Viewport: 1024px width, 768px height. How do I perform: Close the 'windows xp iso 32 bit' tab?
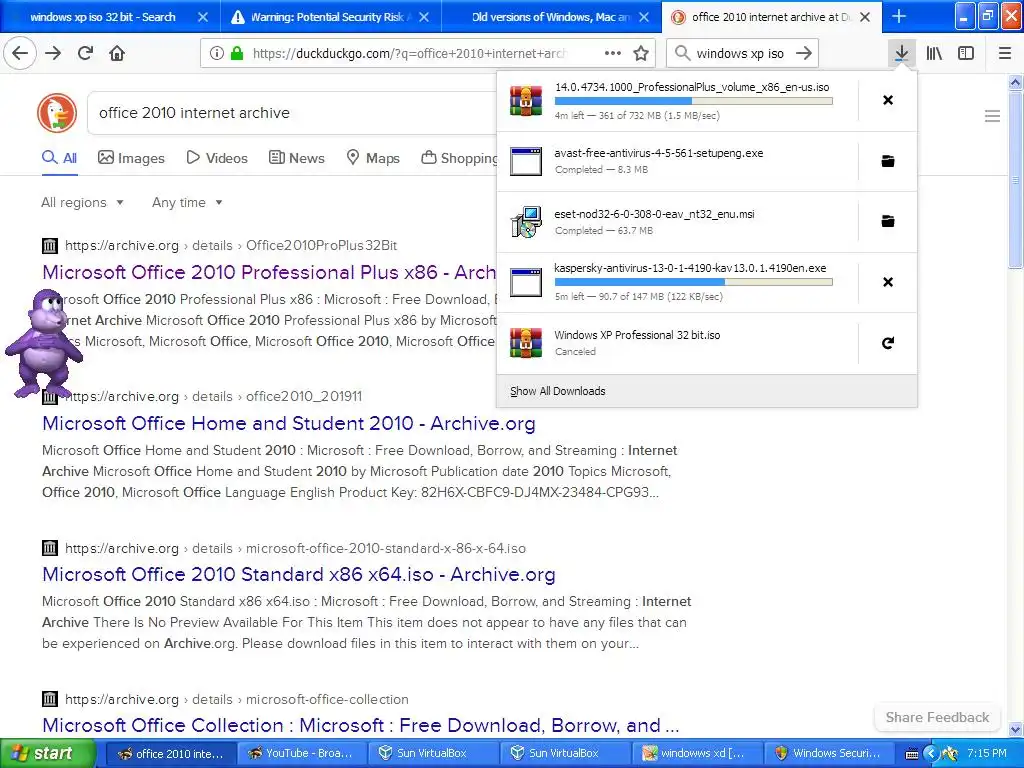point(203,17)
